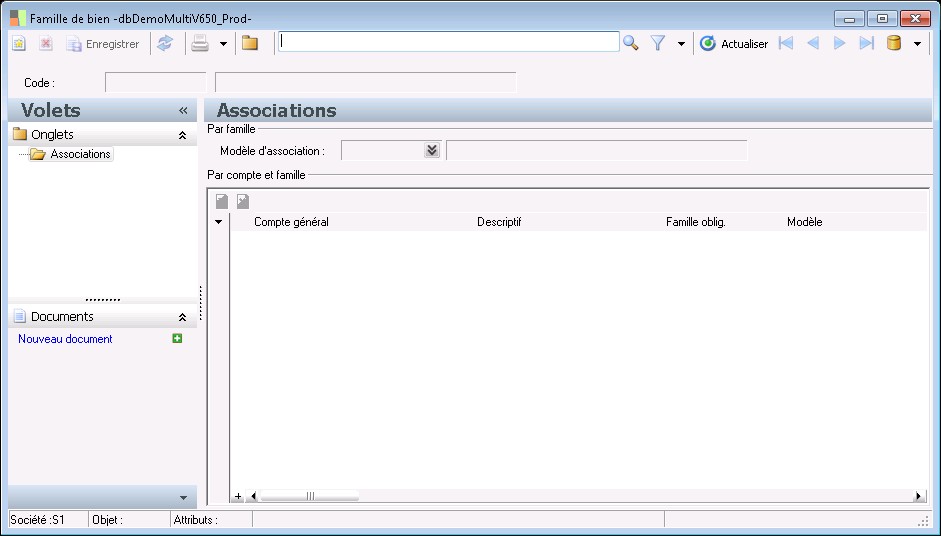This screenshot has width=941, height=536.
Task: Click the yellow database cylinder icon
Action: [x=894, y=43]
